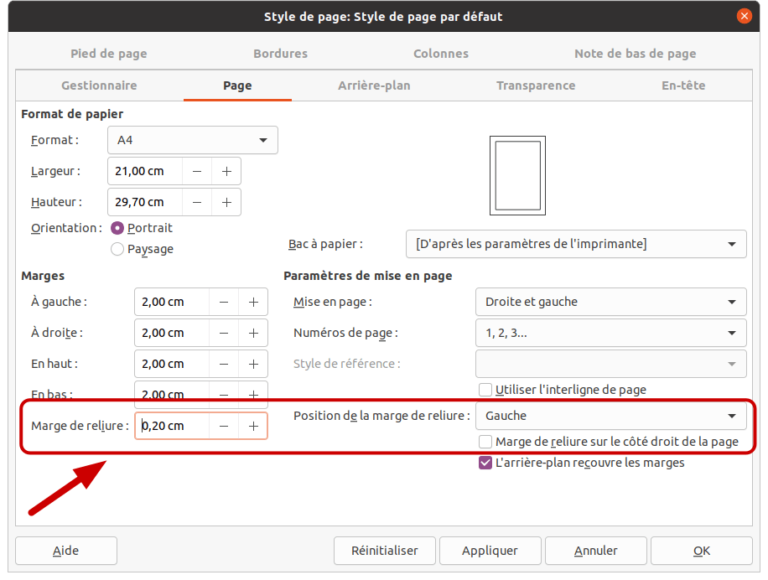Switch to Arrière-plan tab
The height and width of the screenshot is (580, 768).
point(374,86)
